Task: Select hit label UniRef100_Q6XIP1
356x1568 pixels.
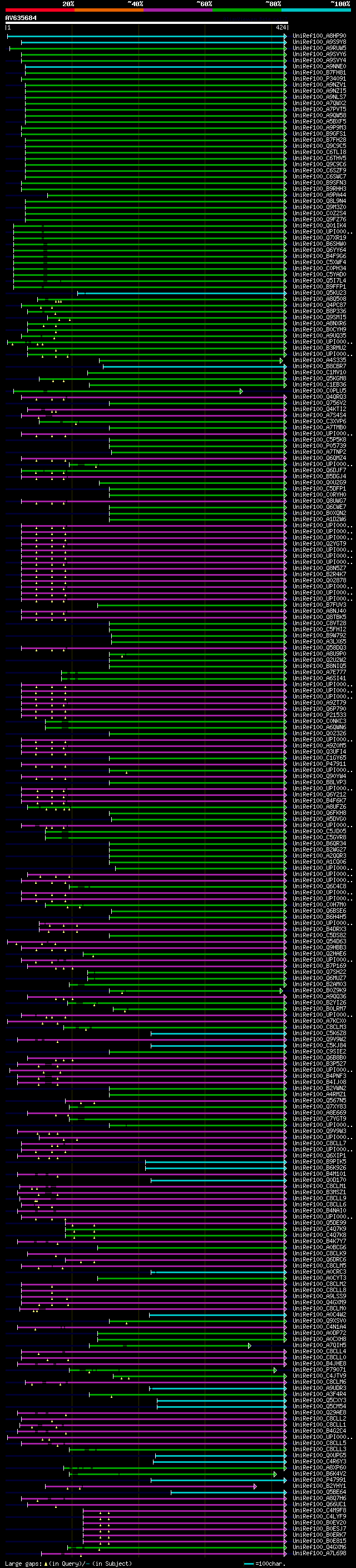Action: (319, 1155)
